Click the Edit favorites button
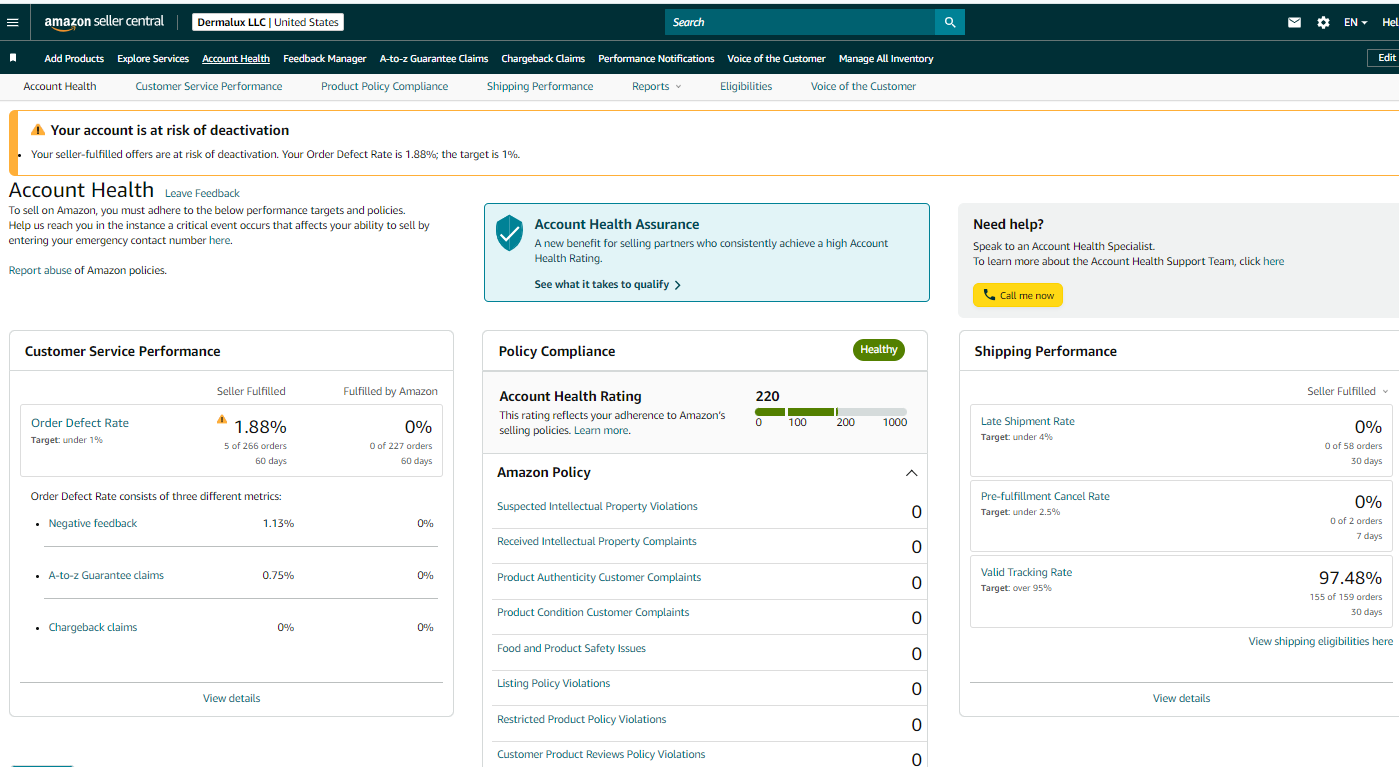Viewport: 1399px width, 767px height. pos(1384,58)
